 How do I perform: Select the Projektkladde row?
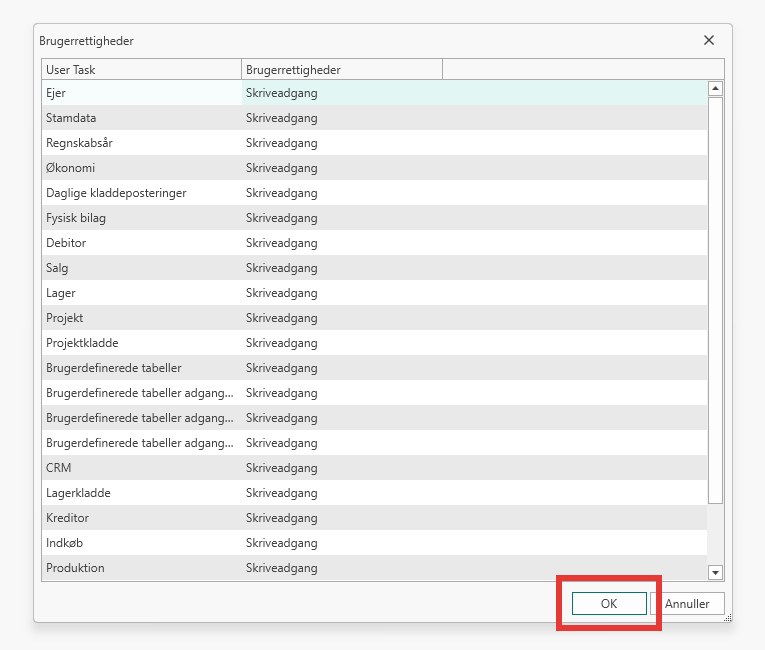pyautogui.click(x=374, y=343)
